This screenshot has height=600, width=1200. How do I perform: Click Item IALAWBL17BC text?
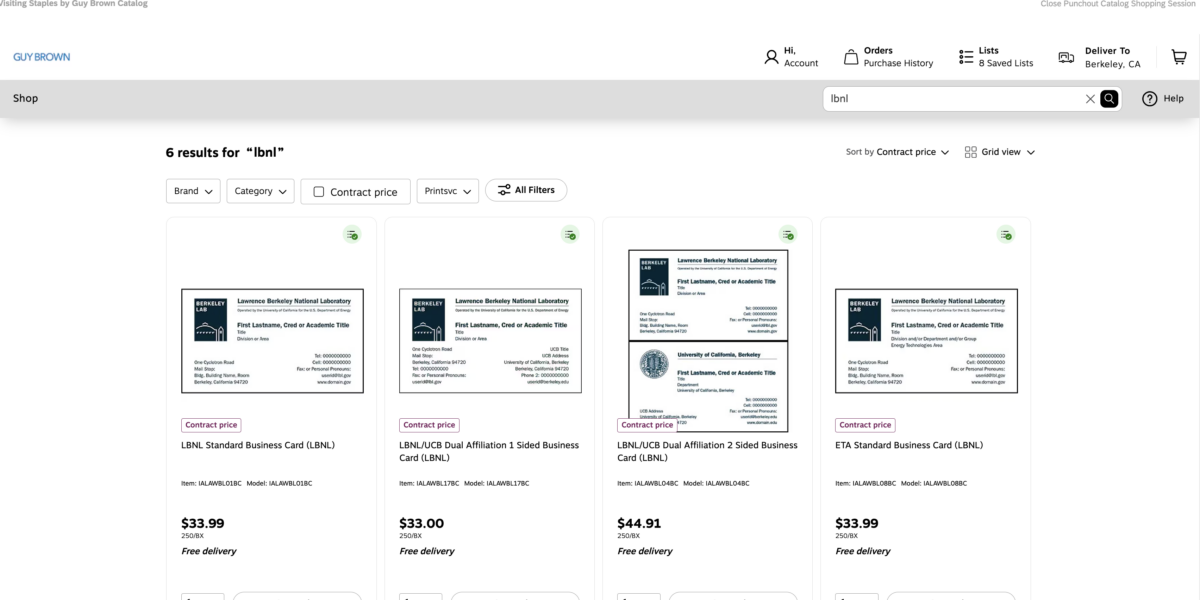click(x=429, y=483)
